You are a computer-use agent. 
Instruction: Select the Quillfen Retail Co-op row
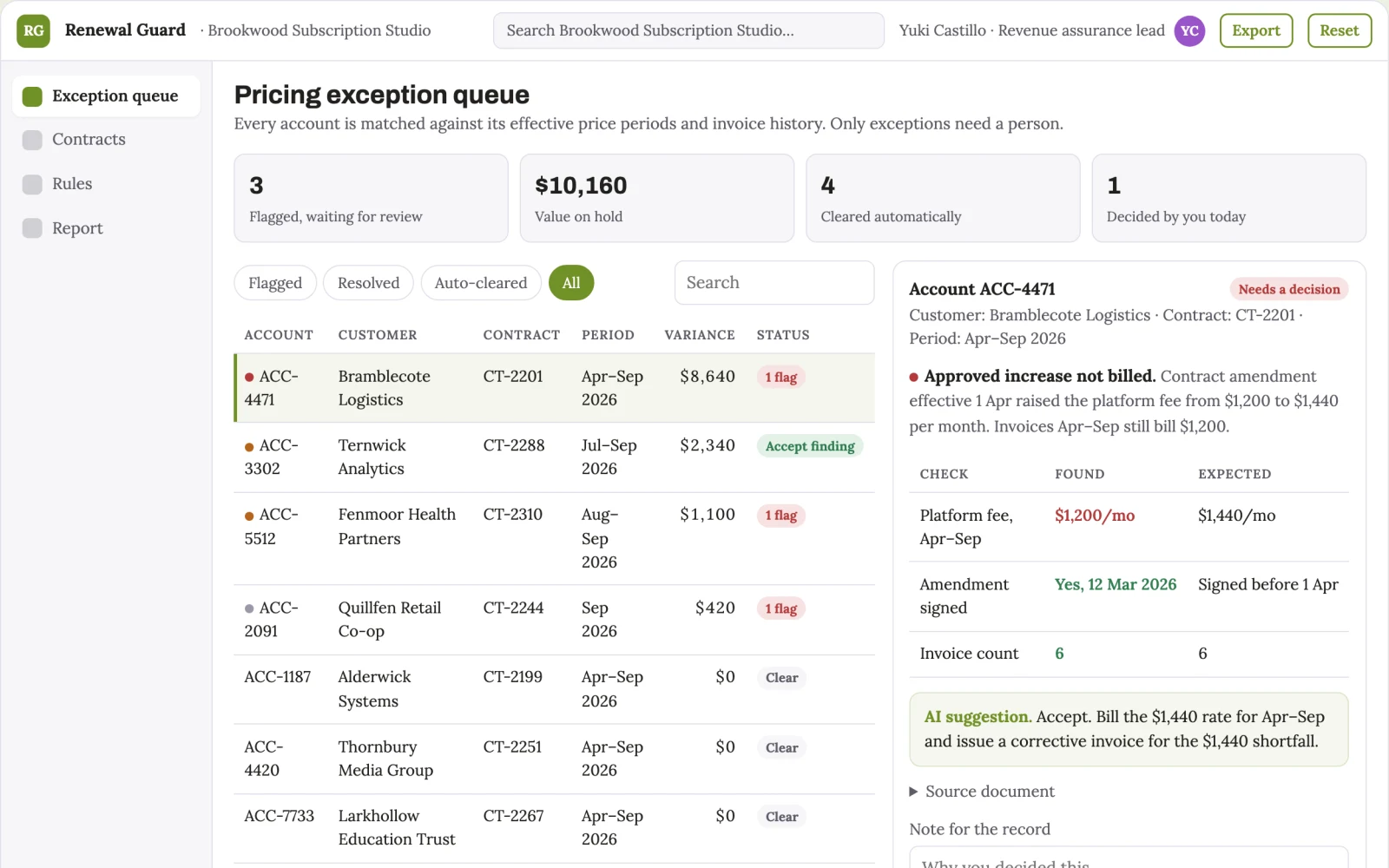pos(554,620)
